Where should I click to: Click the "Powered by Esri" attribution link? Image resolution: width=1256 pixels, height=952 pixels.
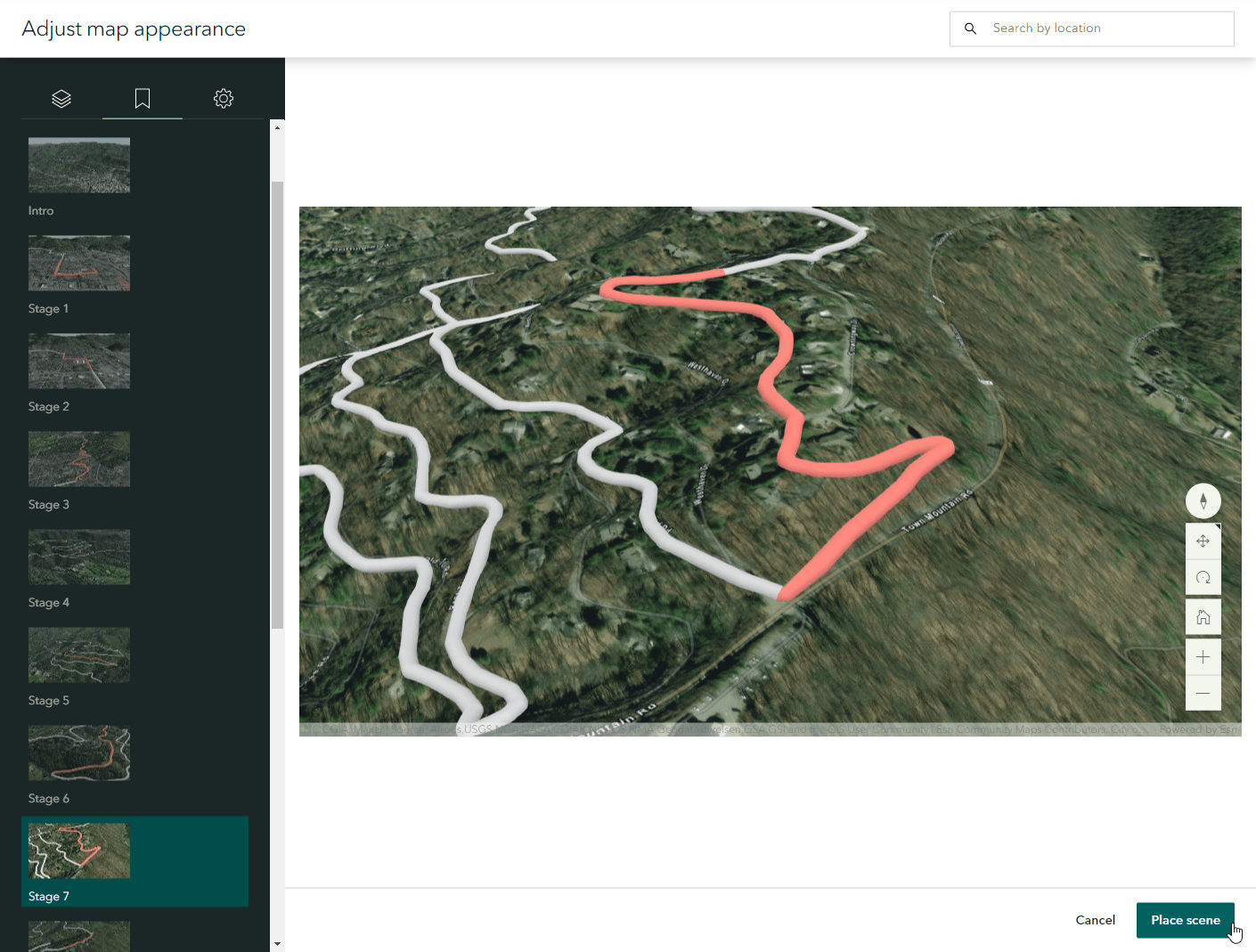pos(1198,729)
